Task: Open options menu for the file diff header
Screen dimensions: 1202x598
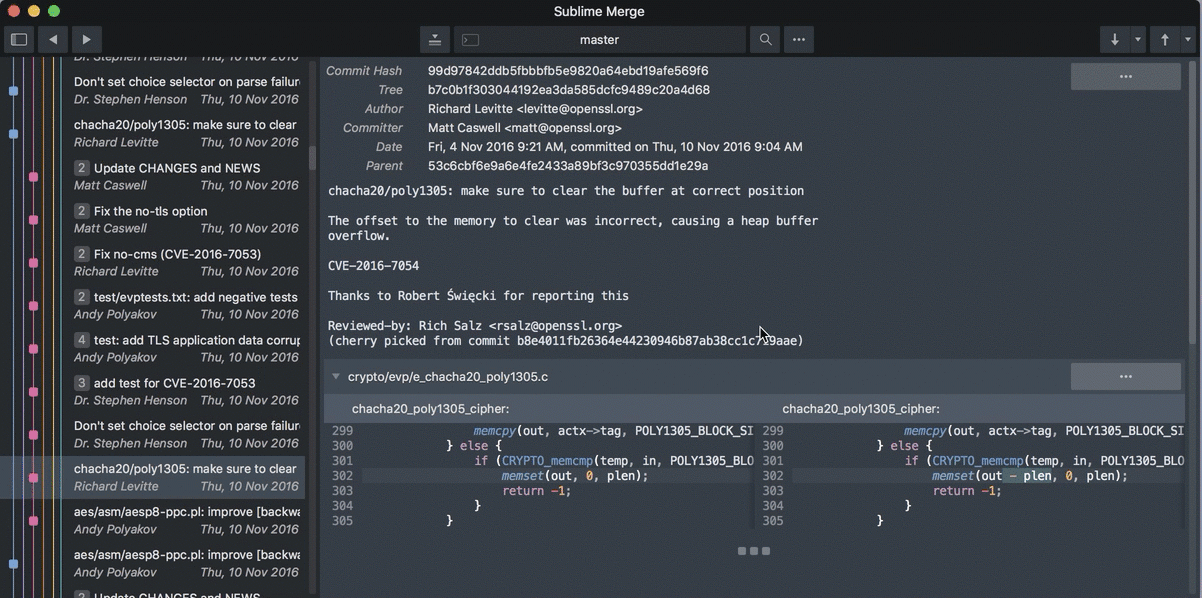Action: (x=1126, y=377)
